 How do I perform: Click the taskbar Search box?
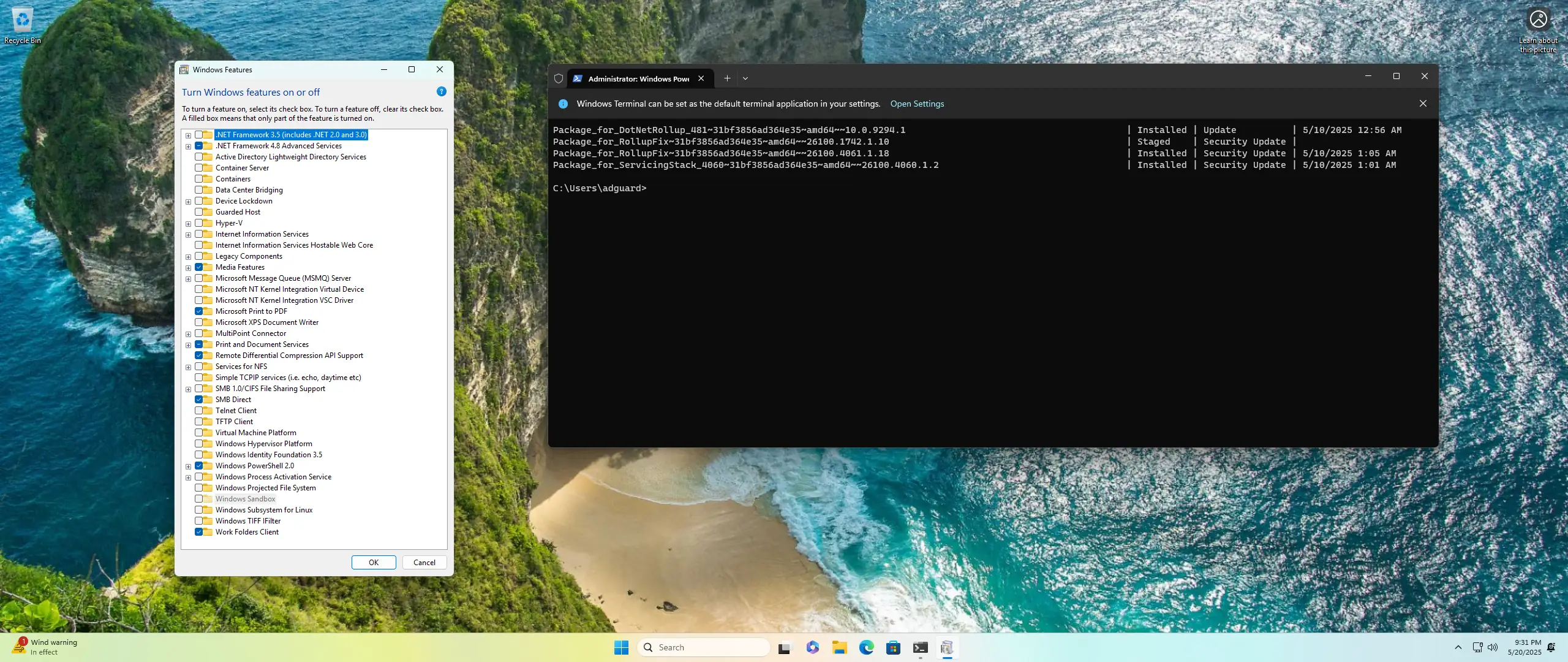click(x=704, y=647)
